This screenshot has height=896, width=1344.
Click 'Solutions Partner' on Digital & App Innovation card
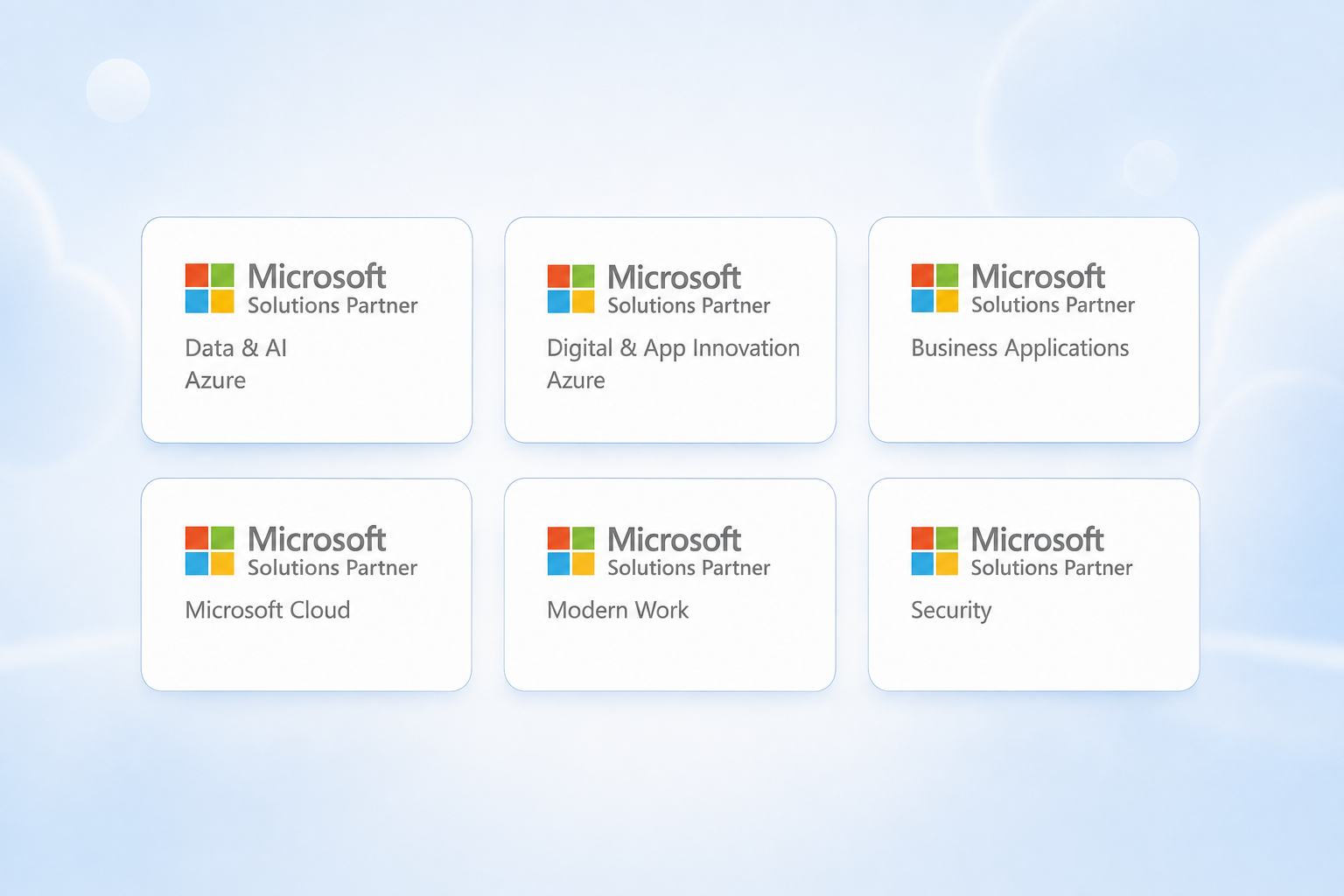(x=689, y=305)
